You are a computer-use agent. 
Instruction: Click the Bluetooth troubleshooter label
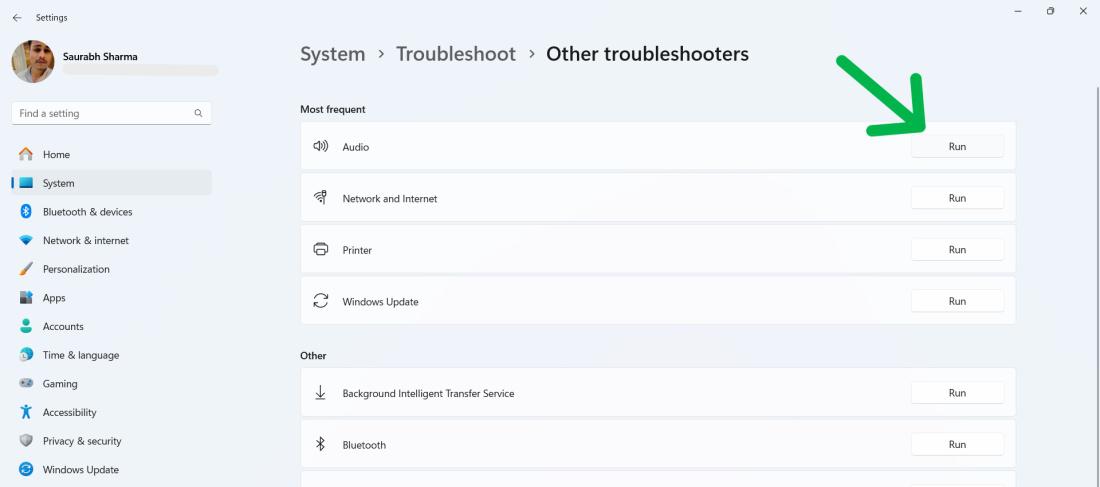[x=364, y=445]
